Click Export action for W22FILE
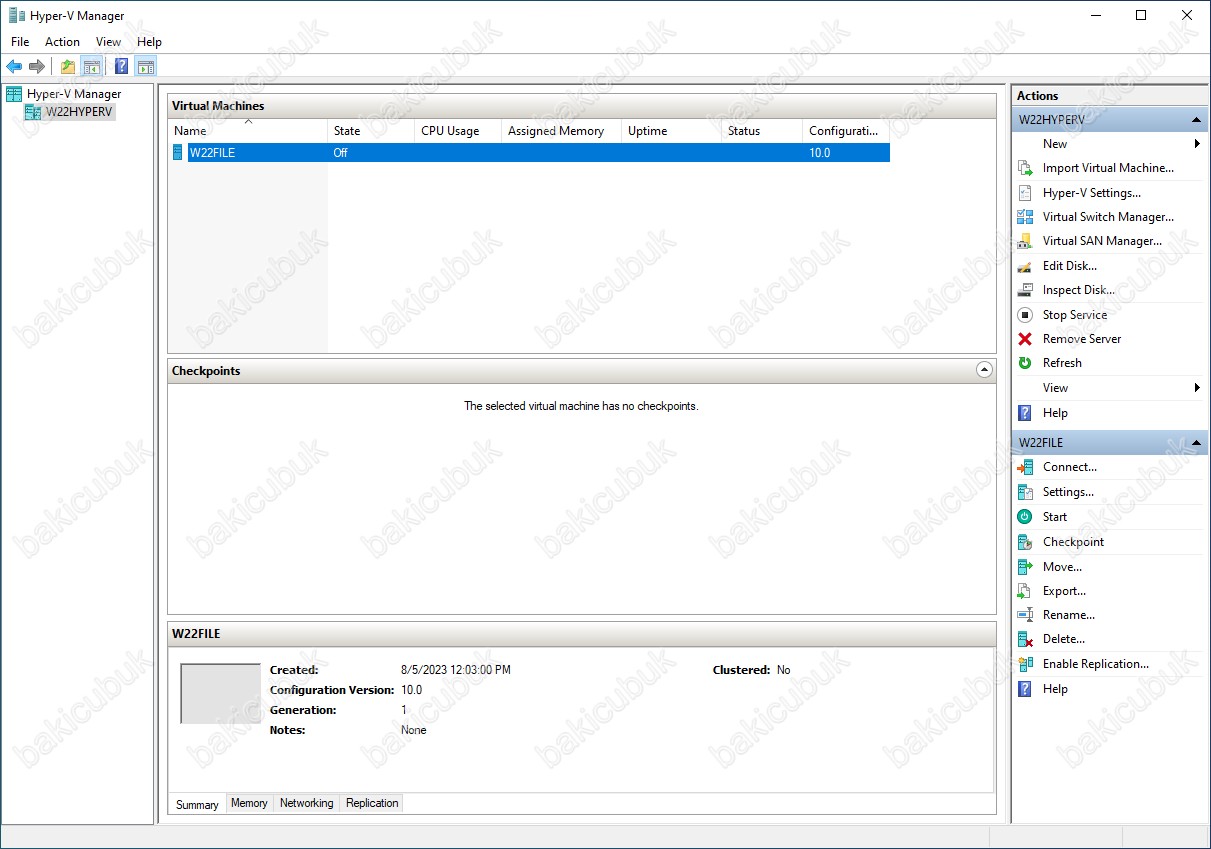Image resolution: width=1211 pixels, height=849 pixels. 1064,591
